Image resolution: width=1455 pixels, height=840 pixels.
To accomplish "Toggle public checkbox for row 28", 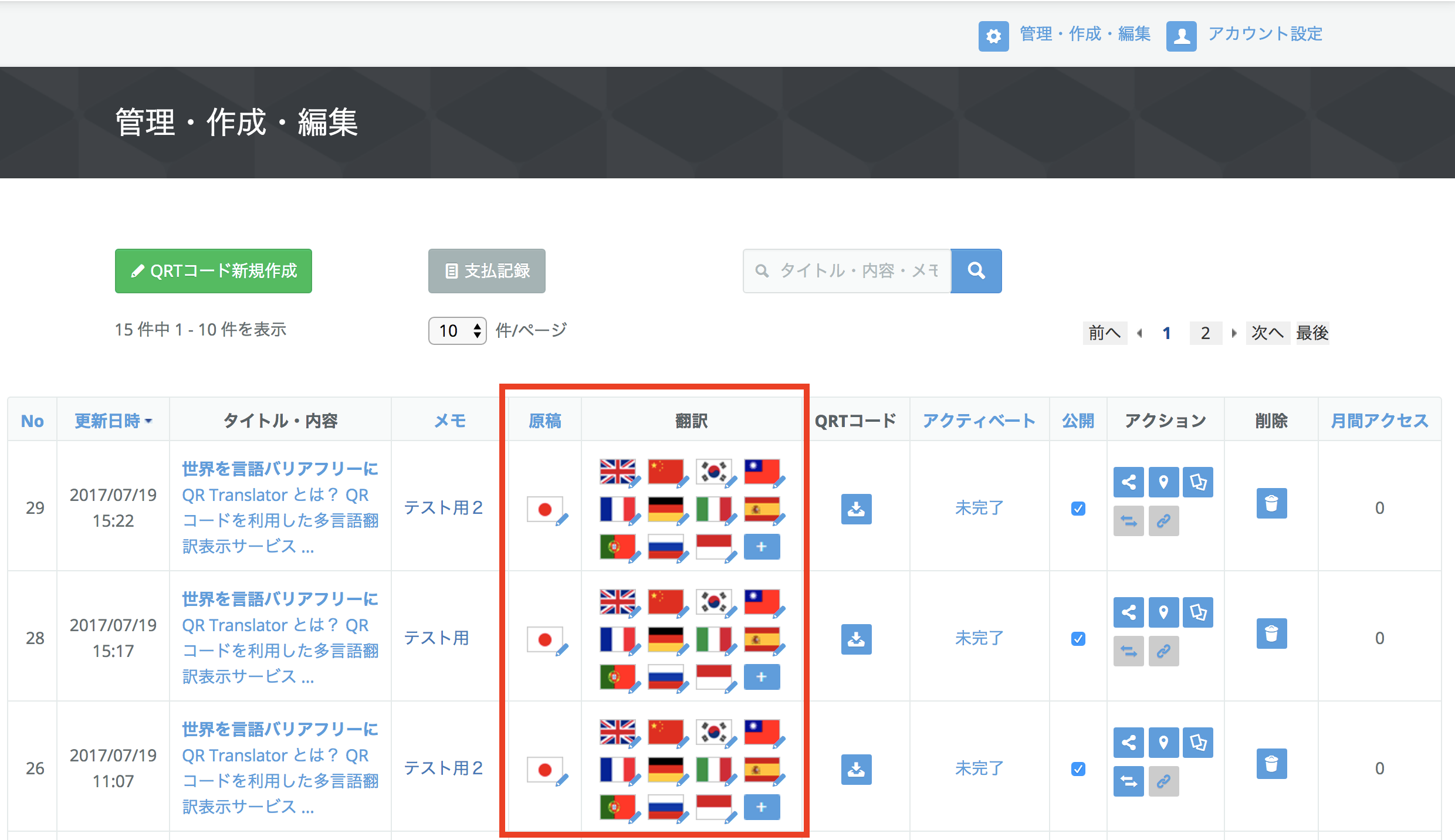I will coord(1078,639).
